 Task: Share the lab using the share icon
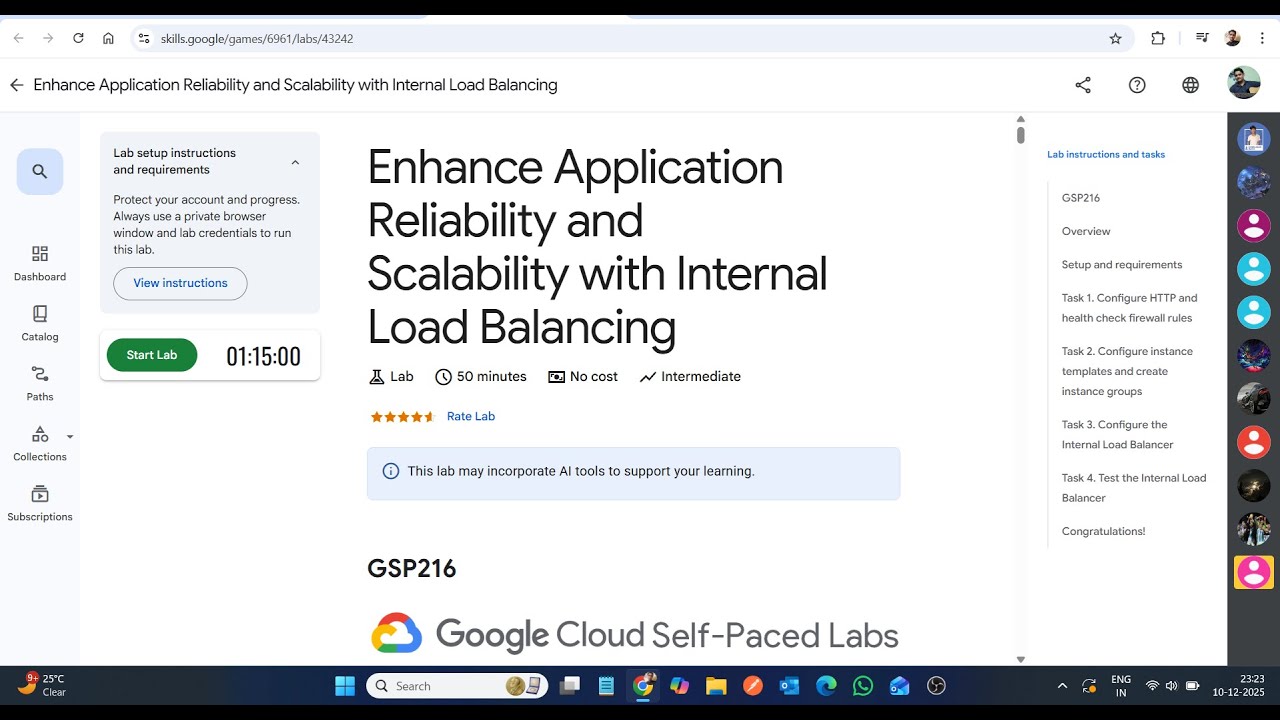(x=1083, y=85)
